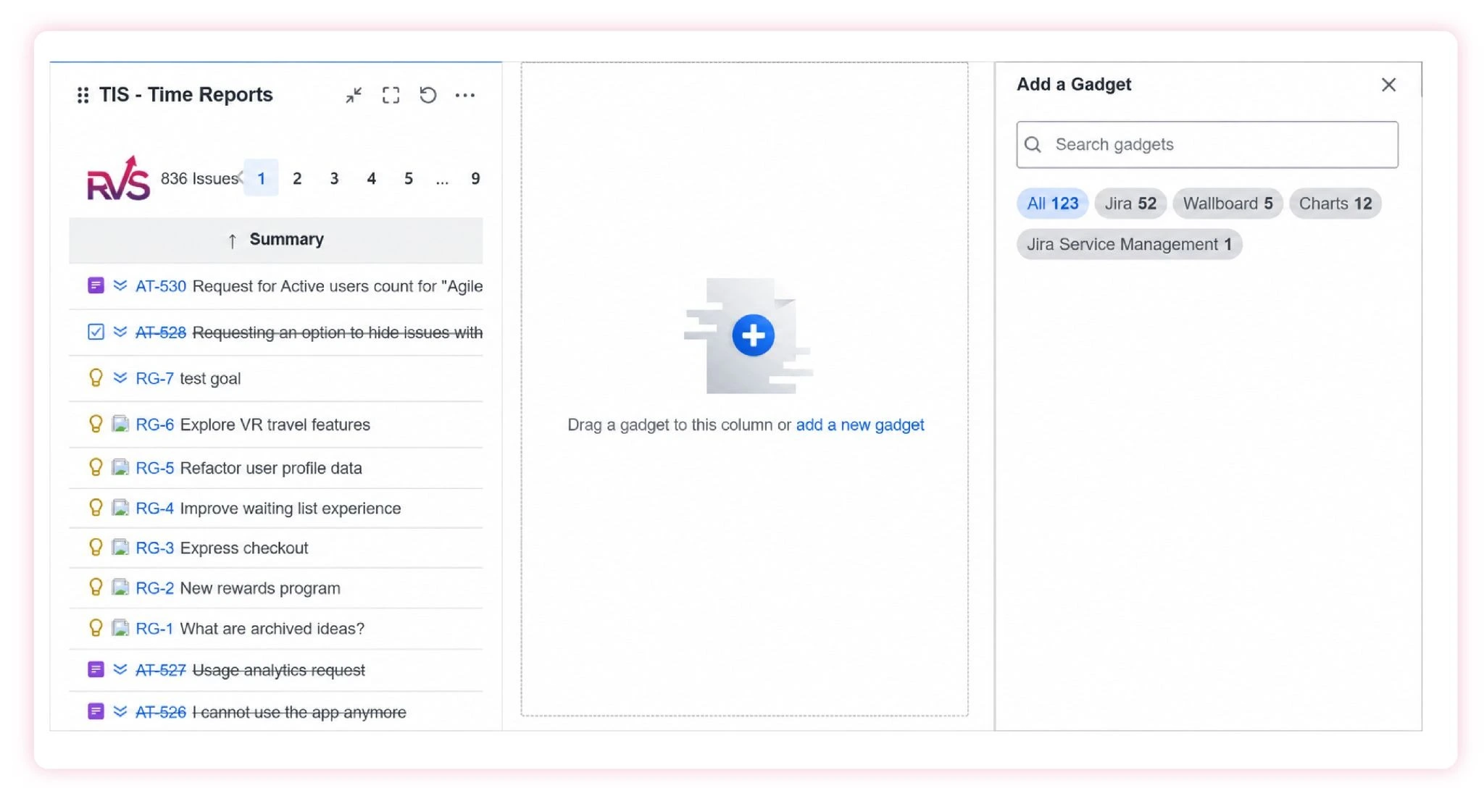Click the RVS logo
This screenshot has width=1484, height=812.
pyautogui.click(x=118, y=178)
